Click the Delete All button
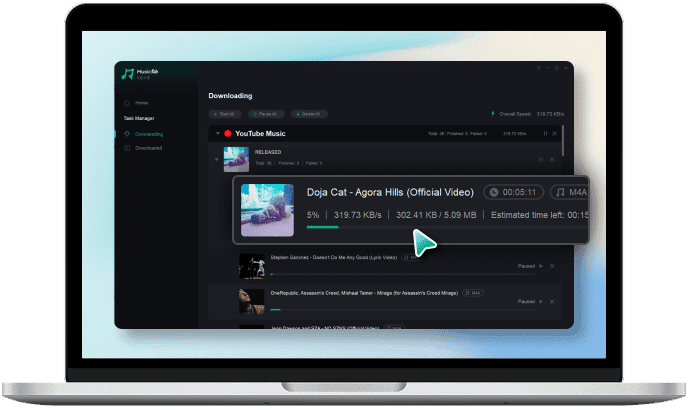Viewport: 688px width, 410px height. pyautogui.click(x=309, y=114)
